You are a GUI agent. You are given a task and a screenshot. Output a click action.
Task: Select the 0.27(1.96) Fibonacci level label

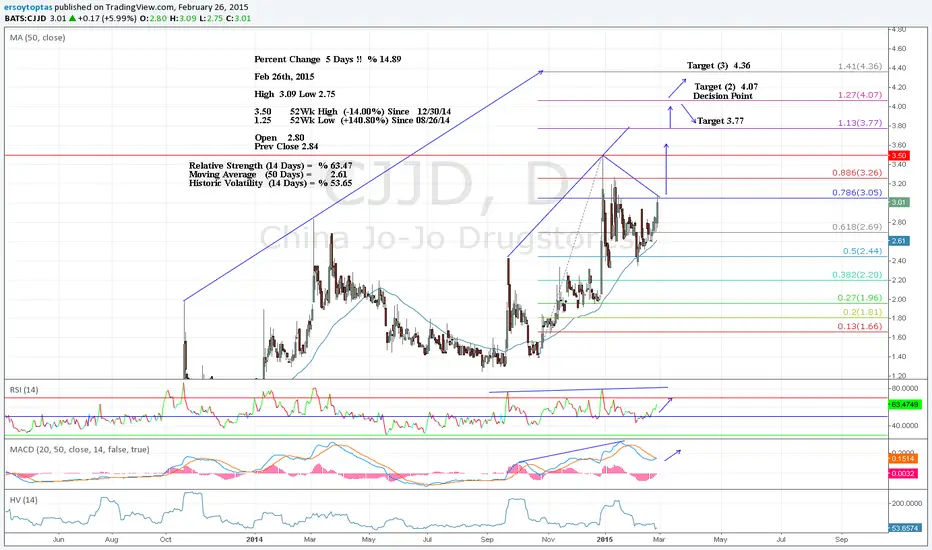tap(859, 298)
